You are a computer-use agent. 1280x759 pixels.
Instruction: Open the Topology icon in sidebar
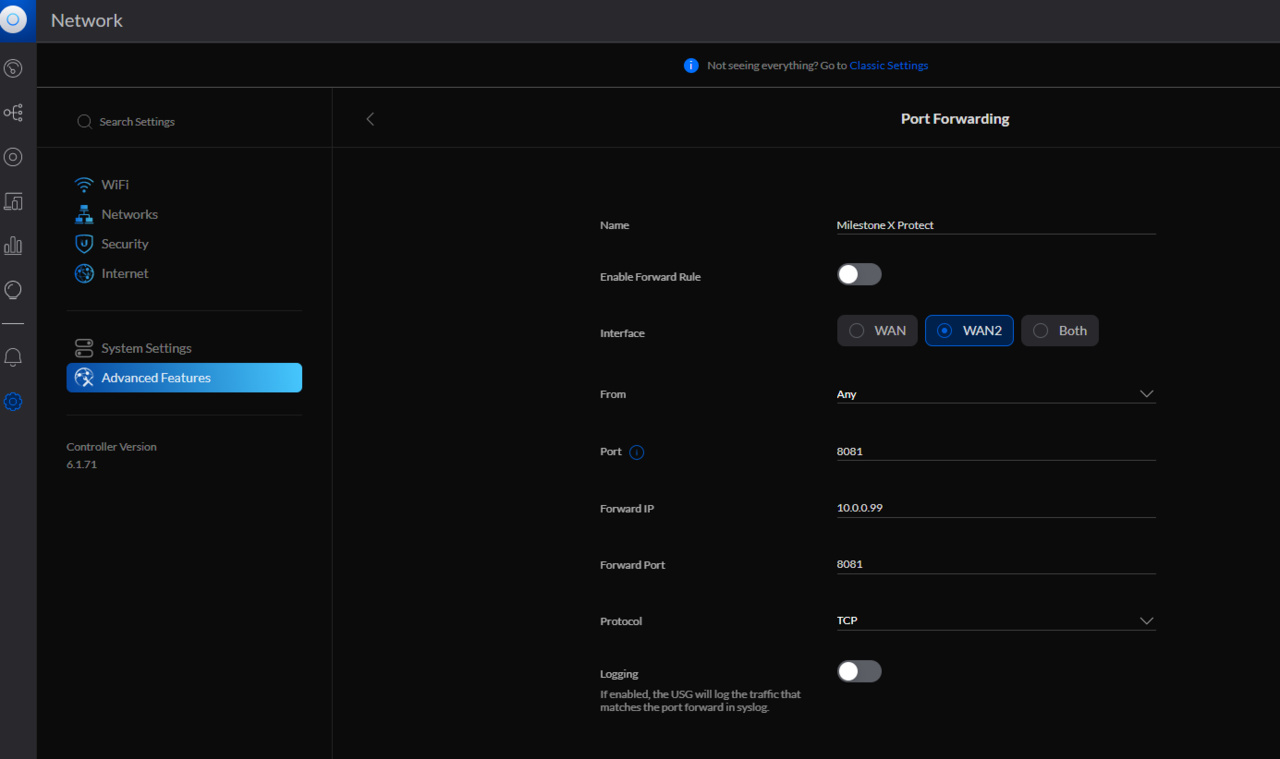click(13, 113)
